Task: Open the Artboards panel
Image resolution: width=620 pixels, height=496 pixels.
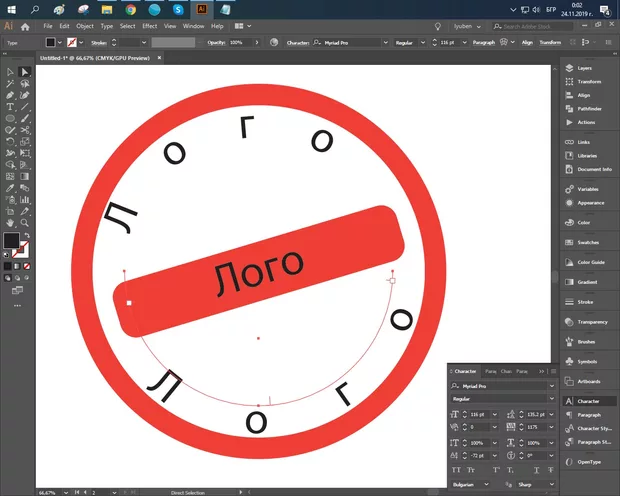Action: [589, 381]
